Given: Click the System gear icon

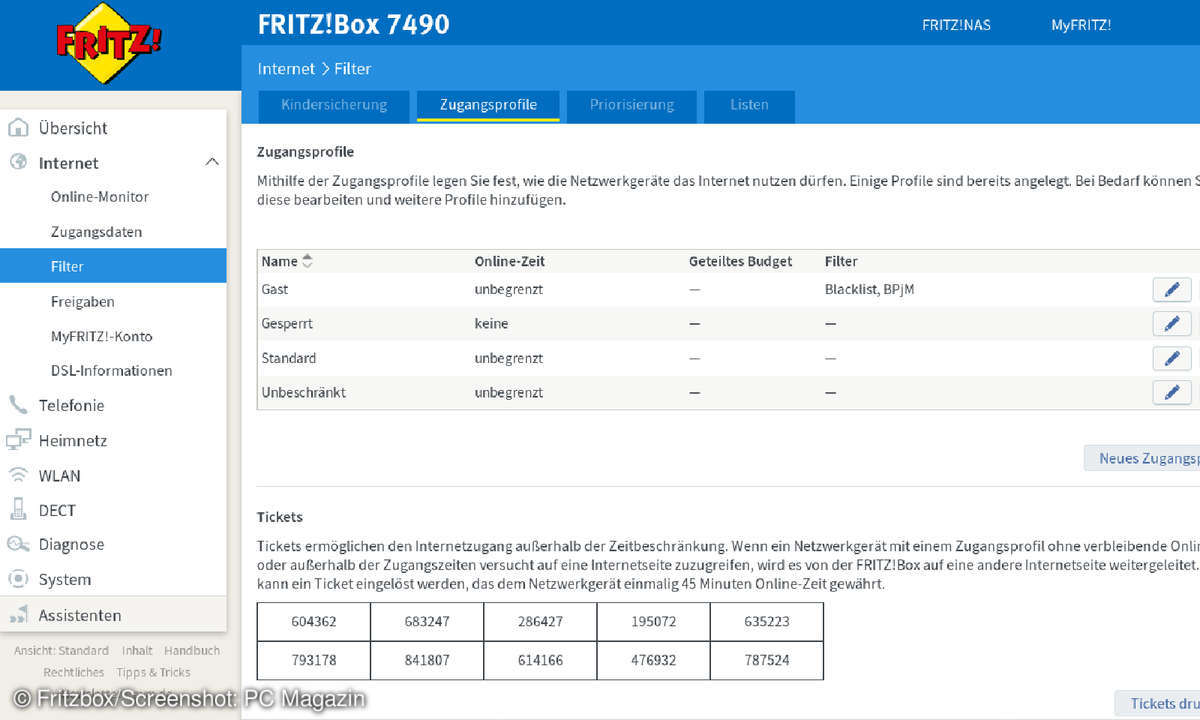Looking at the screenshot, I should [x=18, y=579].
